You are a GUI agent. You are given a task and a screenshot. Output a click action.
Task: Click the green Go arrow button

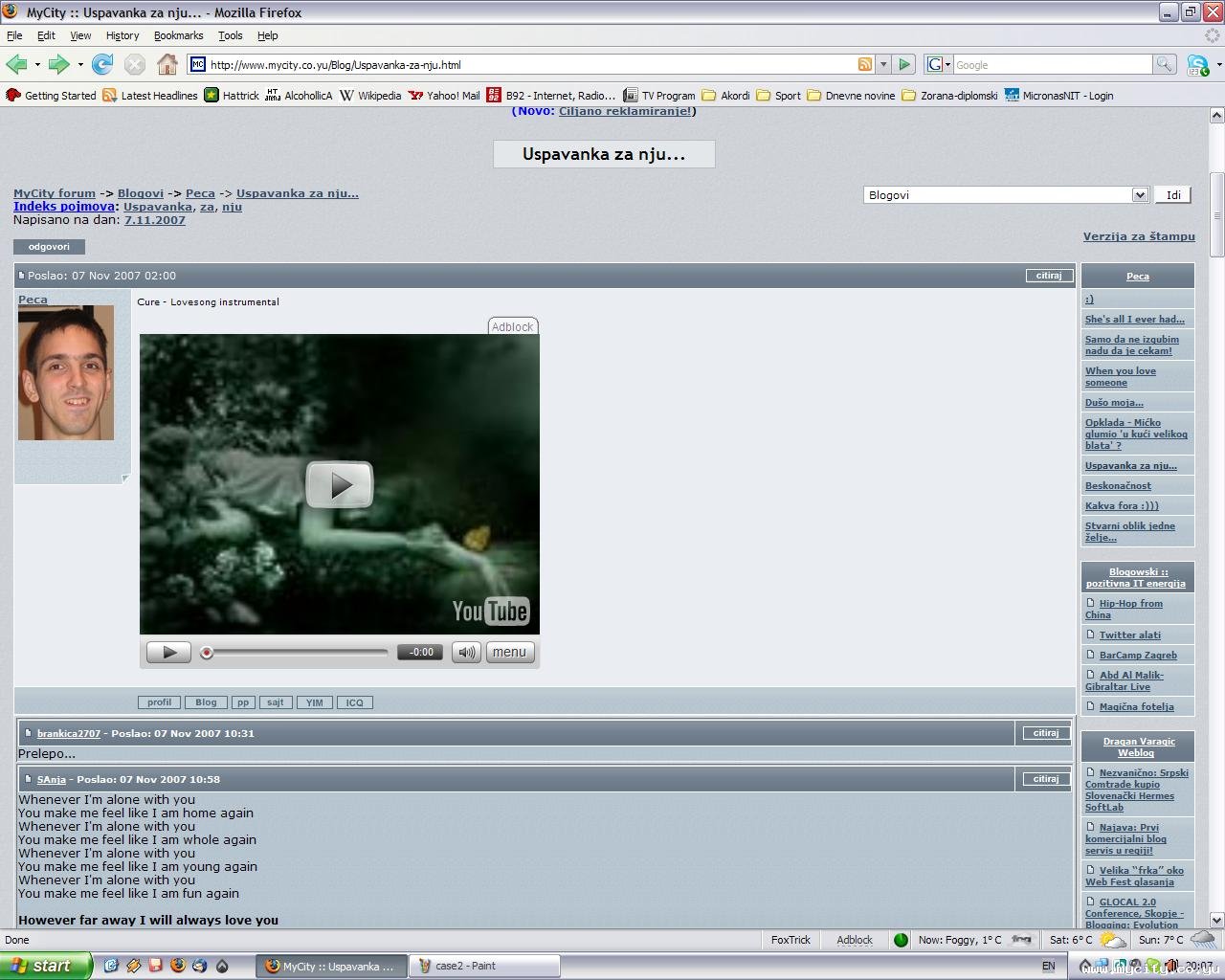point(904,64)
